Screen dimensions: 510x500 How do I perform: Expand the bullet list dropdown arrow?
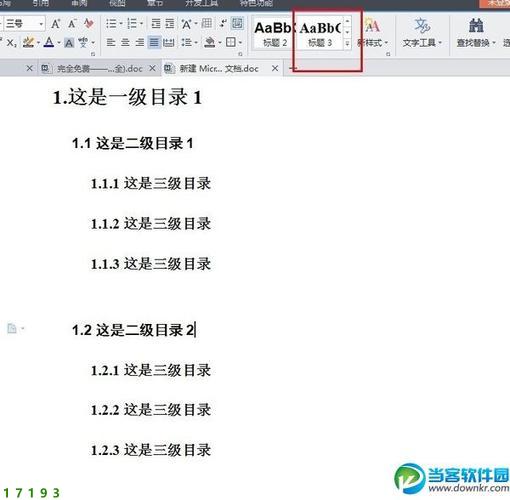pyautogui.click(x=121, y=24)
